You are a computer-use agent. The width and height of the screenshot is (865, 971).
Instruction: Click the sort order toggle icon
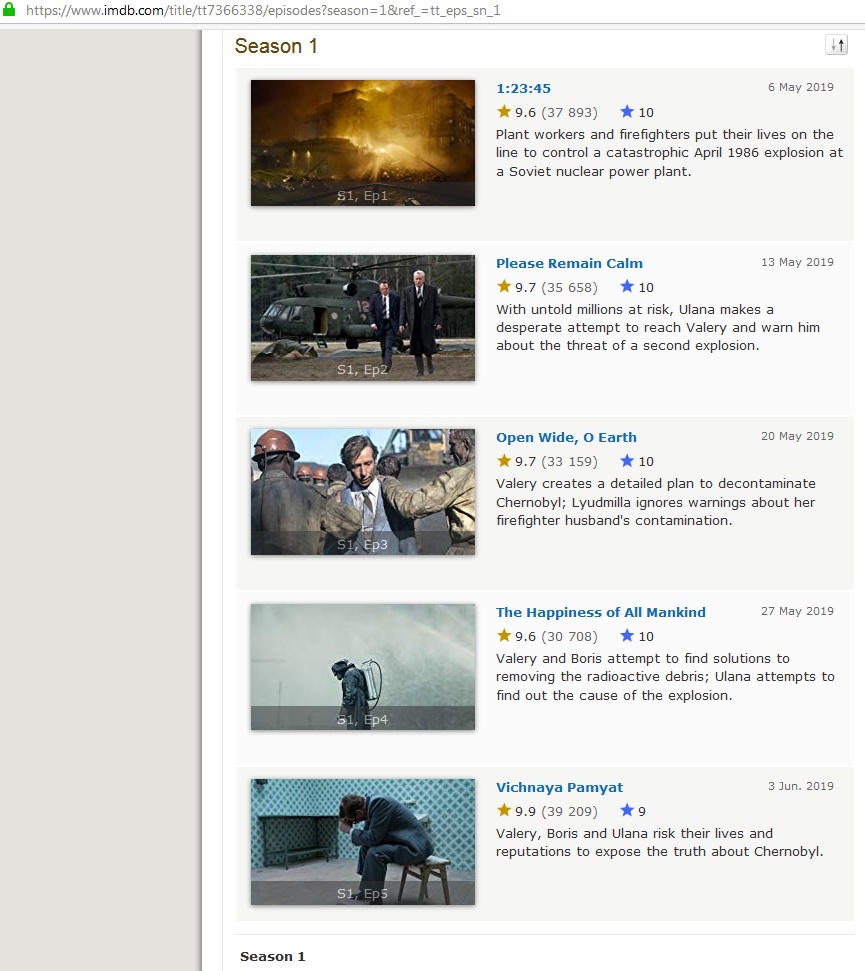tap(835, 45)
